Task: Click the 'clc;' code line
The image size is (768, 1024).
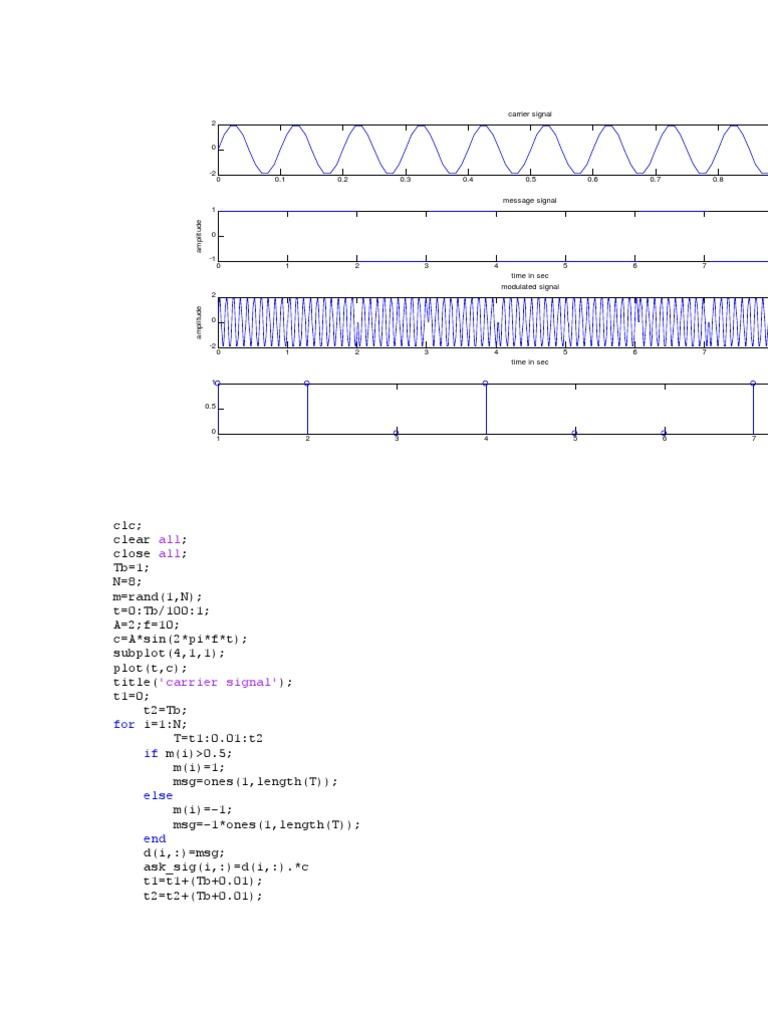Action: 128,525
